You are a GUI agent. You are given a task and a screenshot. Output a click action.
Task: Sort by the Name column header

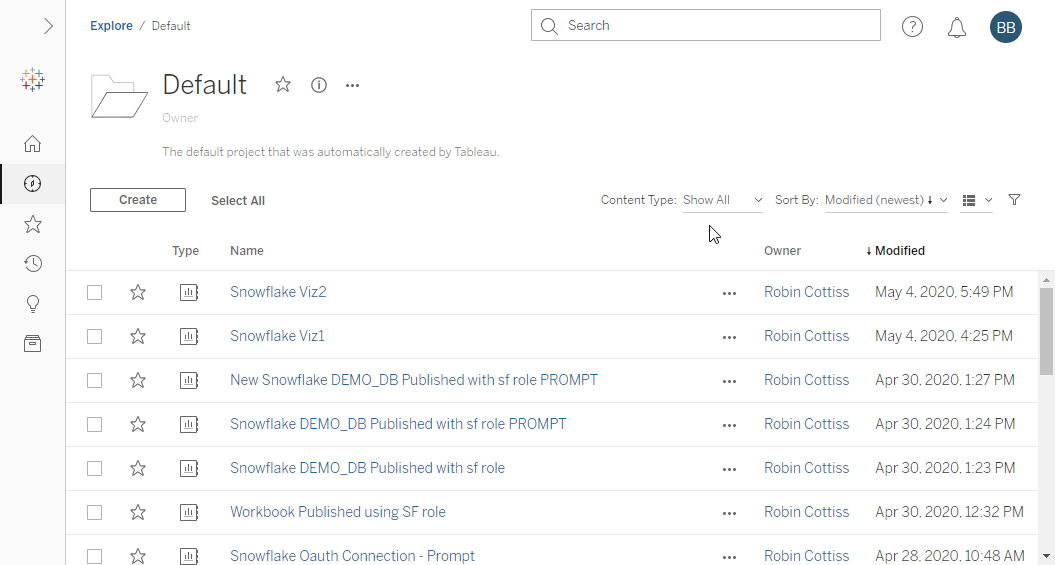click(x=246, y=251)
